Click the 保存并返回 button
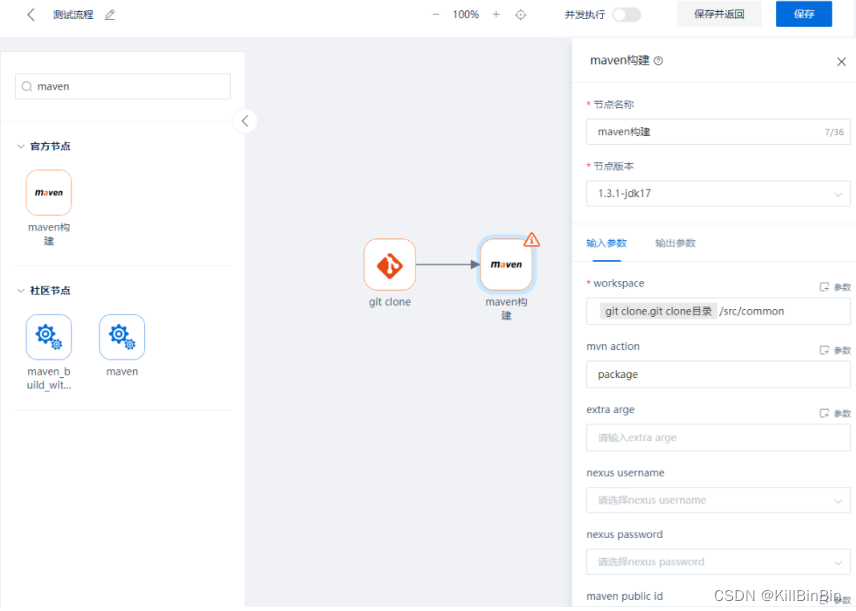The width and height of the screenshot is (856, 611). [x=719, y=14]
